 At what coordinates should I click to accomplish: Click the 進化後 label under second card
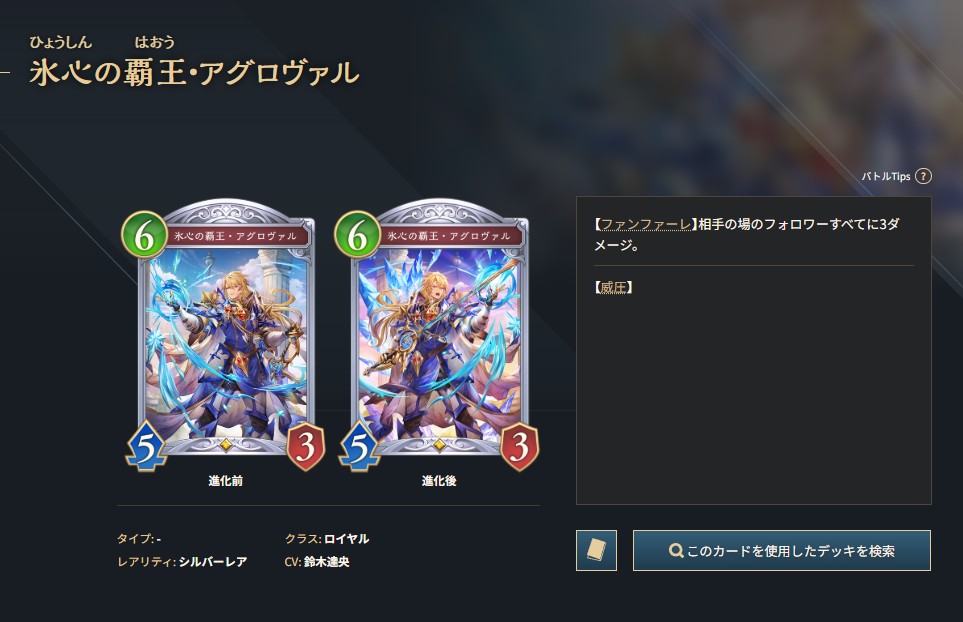[439, 481]
